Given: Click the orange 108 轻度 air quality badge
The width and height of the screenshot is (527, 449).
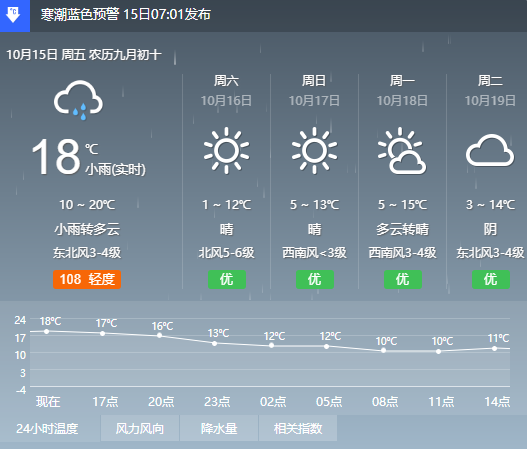Looking at the screenshot, I should tap(87, 279).
